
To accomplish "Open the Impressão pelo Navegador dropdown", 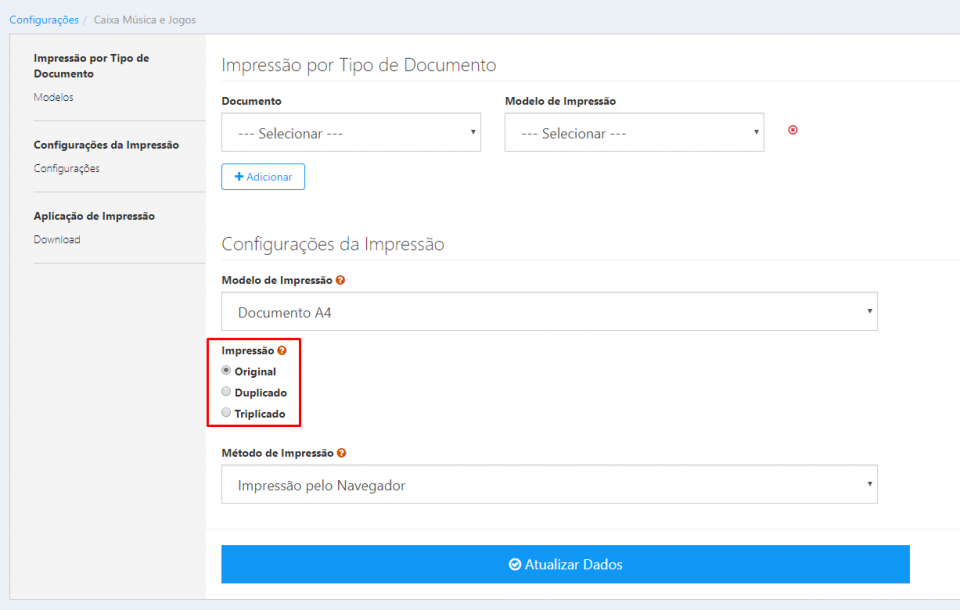I will 548,485.
